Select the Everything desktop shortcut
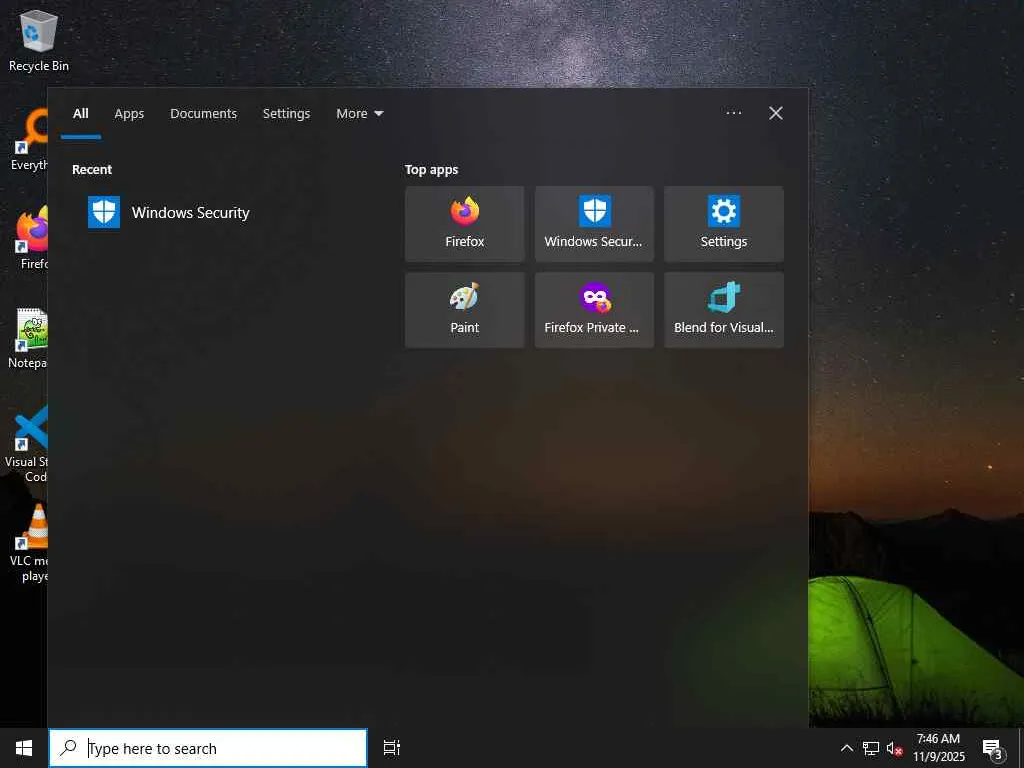 [29, 140]
